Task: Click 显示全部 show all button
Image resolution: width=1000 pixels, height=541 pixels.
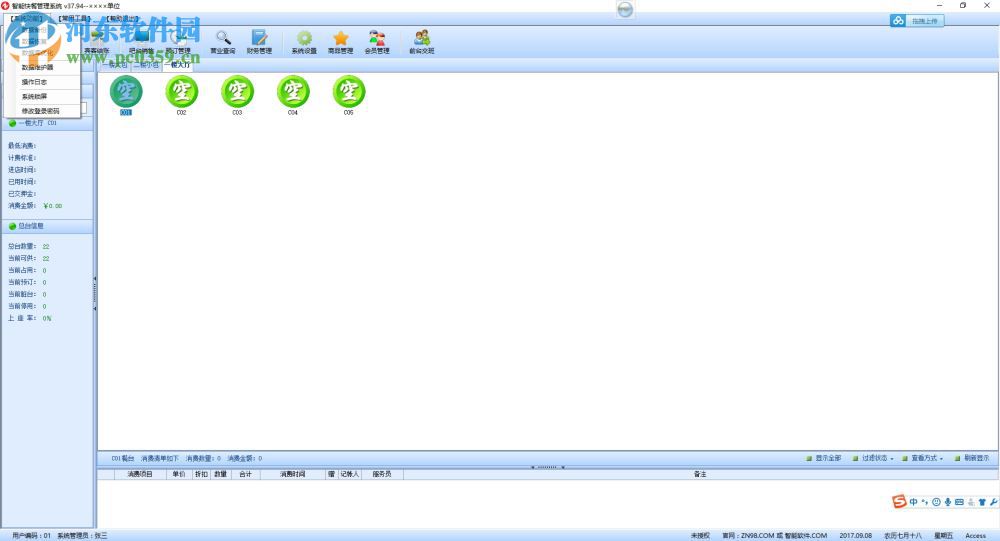Action: click(823, 458)
